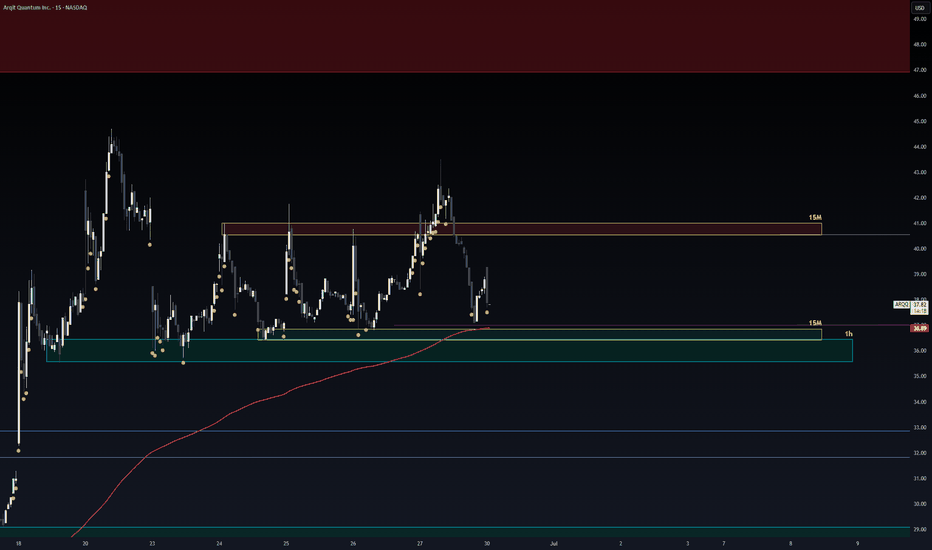Select the large dark red supply zone at top
Screen dimensions: 932x550
click(x=455, y=36)
